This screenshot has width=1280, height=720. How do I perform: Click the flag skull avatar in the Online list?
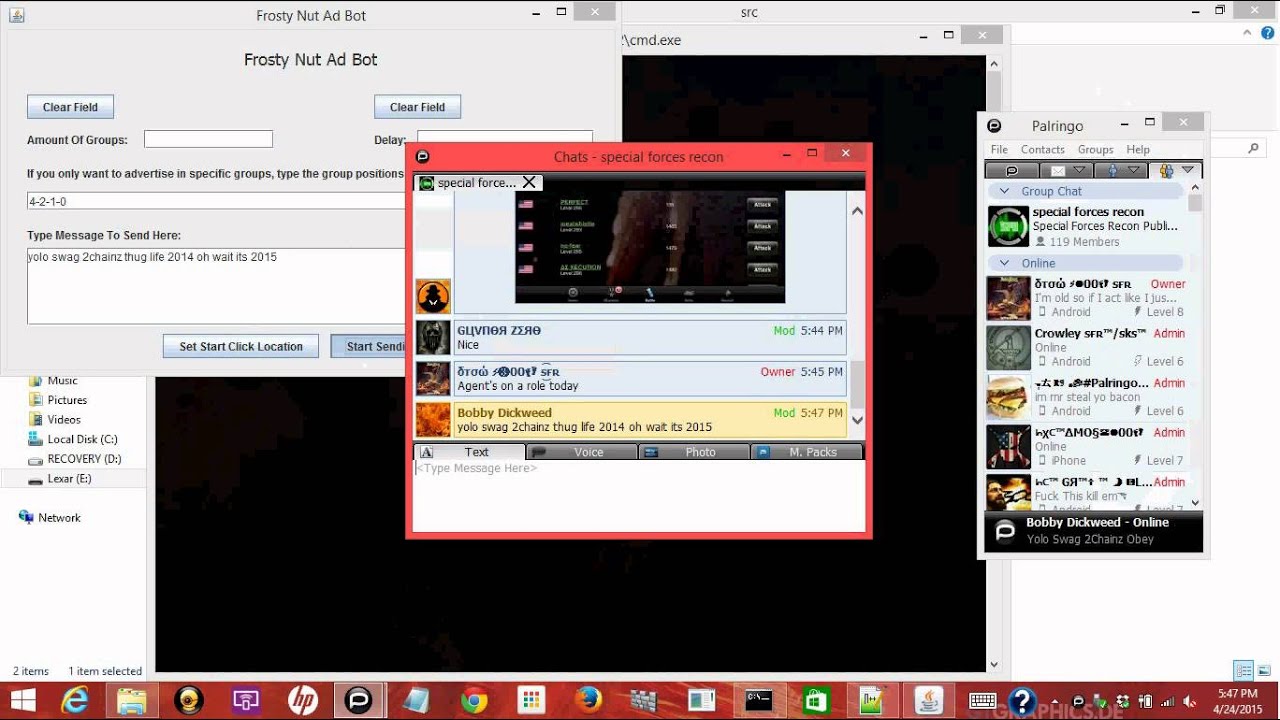point(1008,447)
